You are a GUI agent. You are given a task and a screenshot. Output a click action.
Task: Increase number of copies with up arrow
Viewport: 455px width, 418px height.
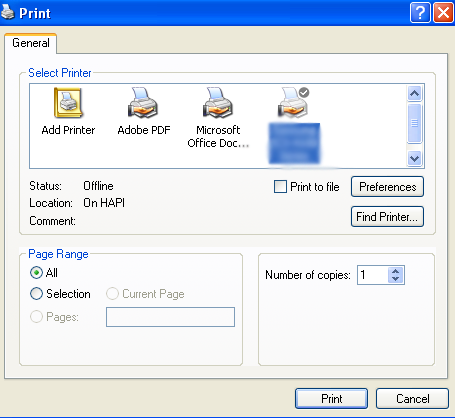coord(396,271)
